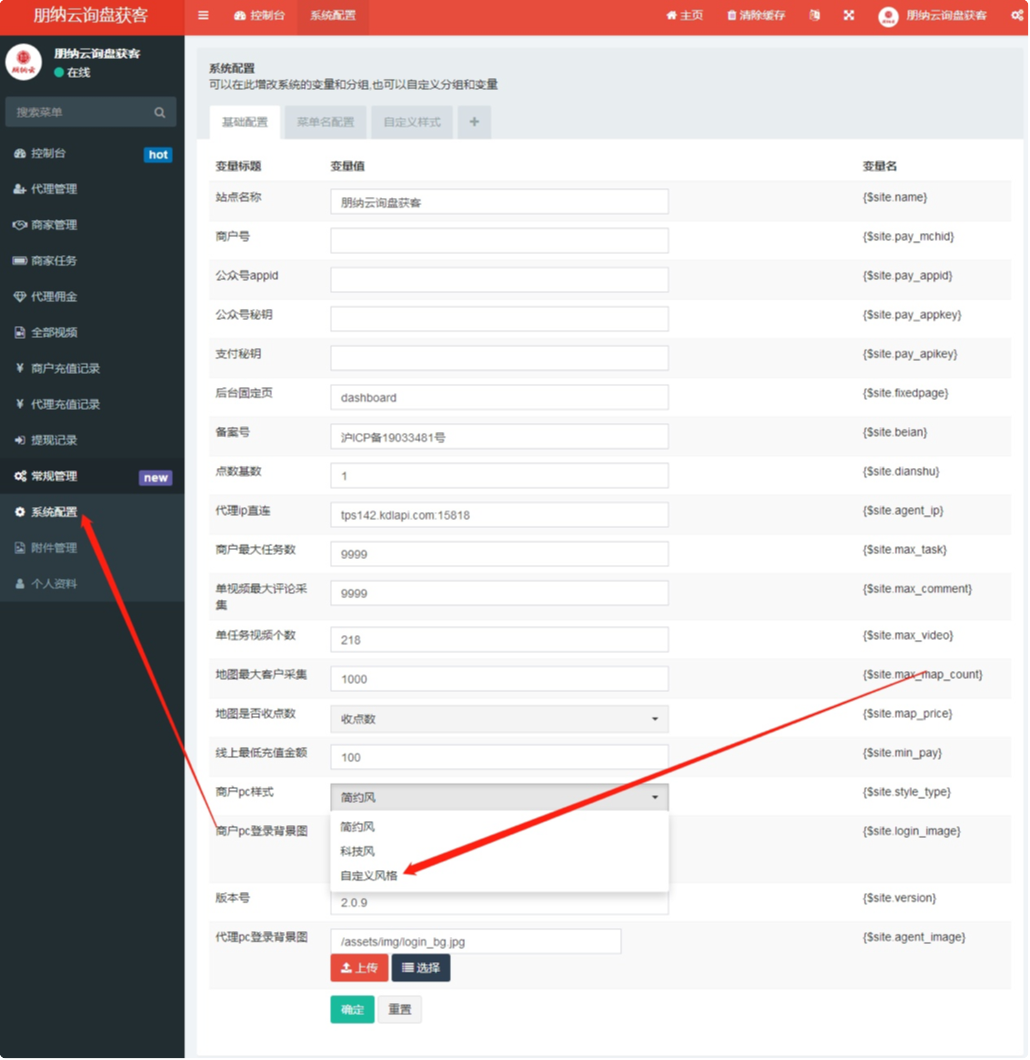Edit the 备案号 ICP field
Screen dimensions: 1030x1060
pos(499,437)
